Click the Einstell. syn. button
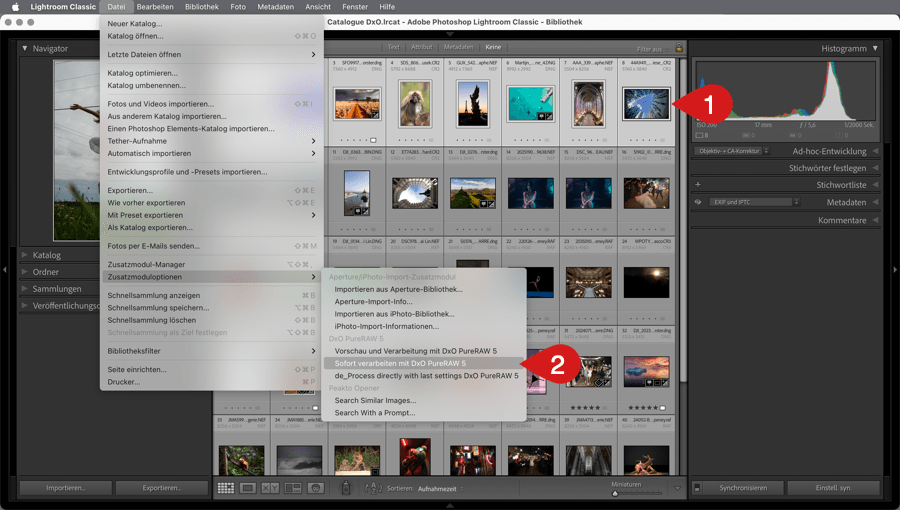900x510 pixels. [833, 488]
